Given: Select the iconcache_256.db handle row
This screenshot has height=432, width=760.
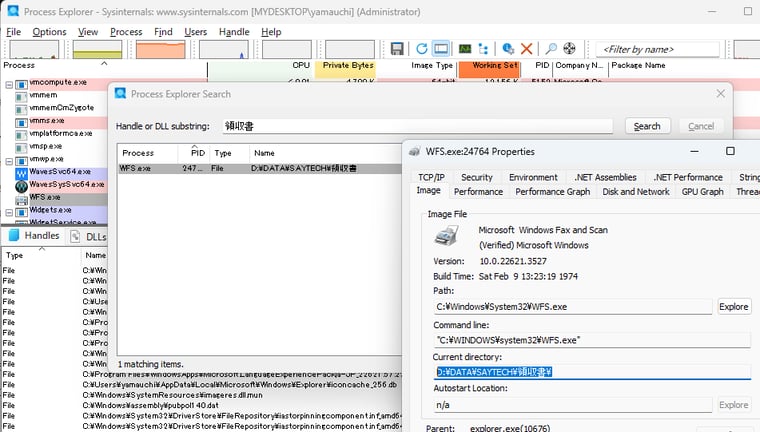Looking at the screenshot, I should pos(202,385).
